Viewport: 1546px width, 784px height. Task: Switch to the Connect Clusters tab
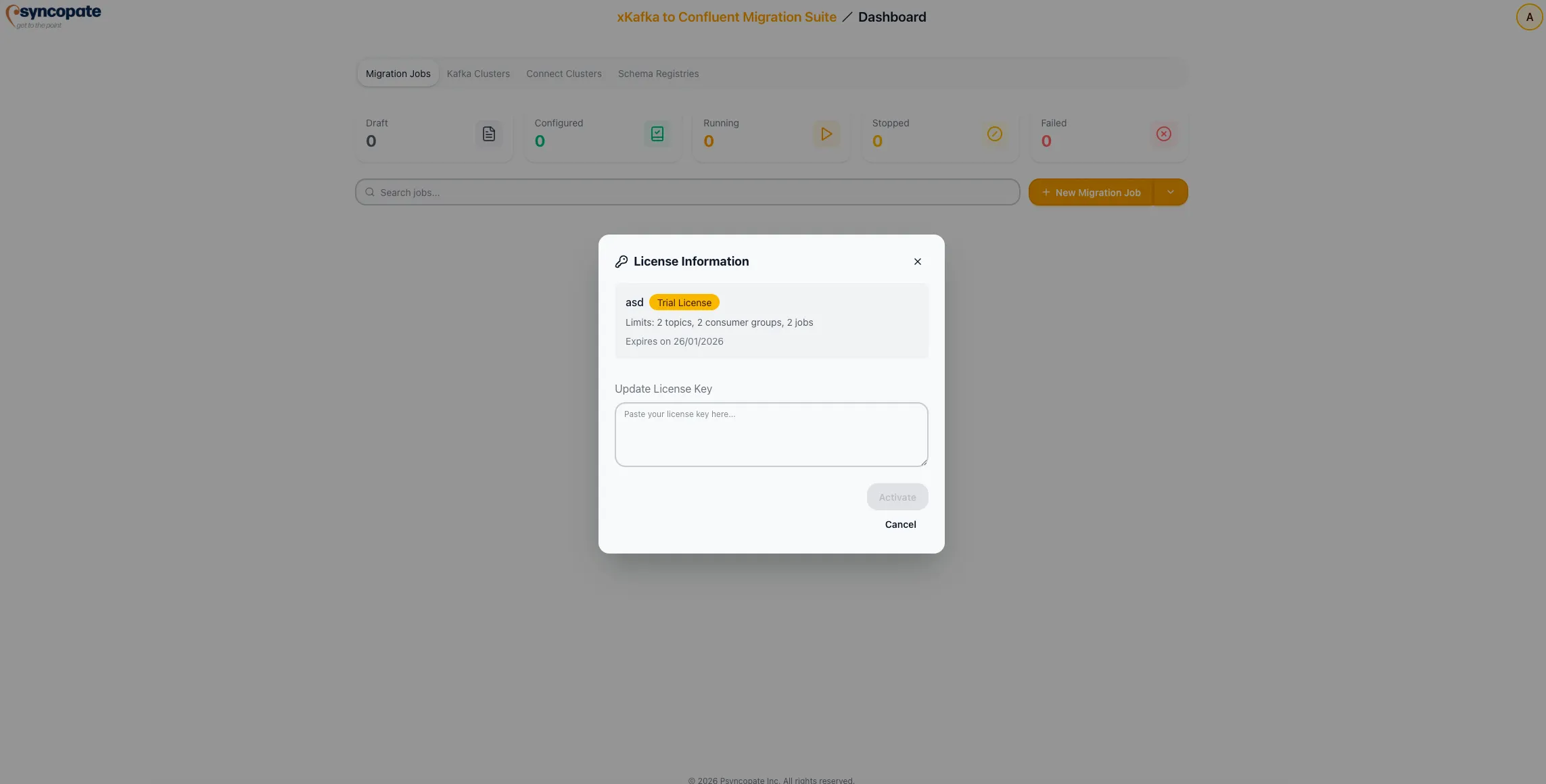pos(563,73)
